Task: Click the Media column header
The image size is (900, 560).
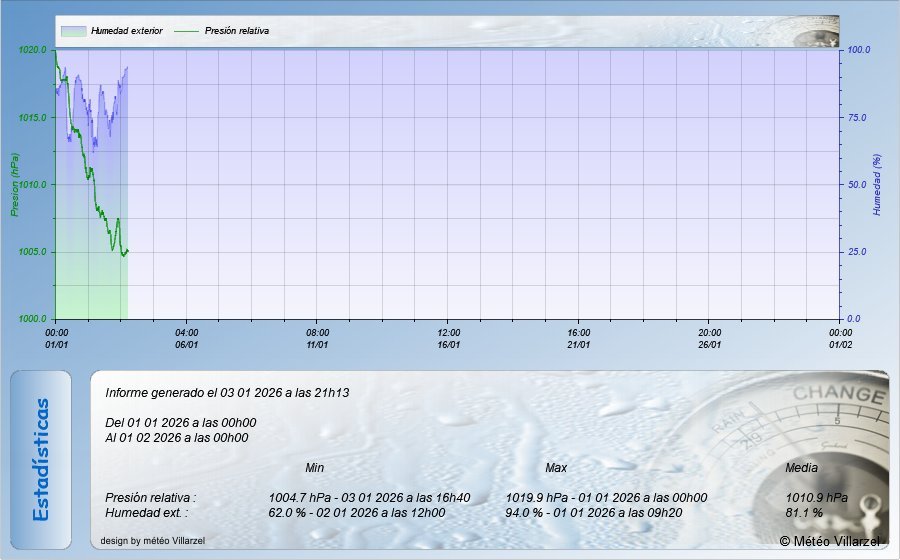Action: pyautogui.click(x=801, y=468)
